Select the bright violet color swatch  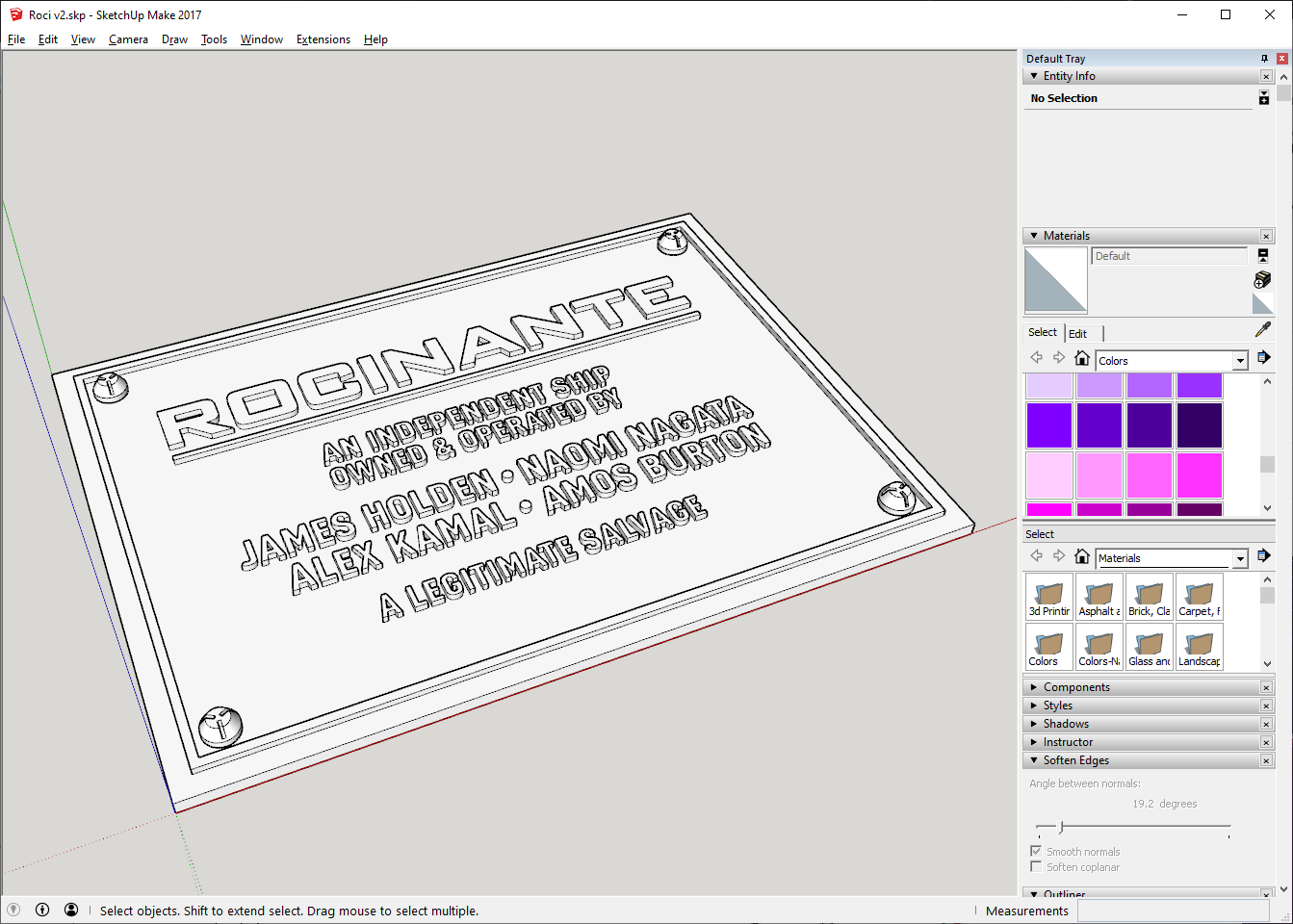click(x=1049, y=425)
